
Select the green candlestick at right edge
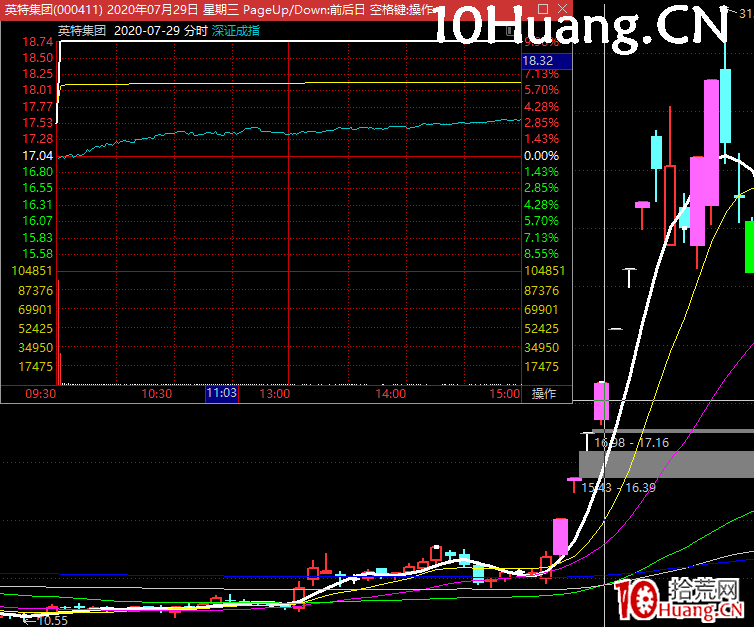click(x=749, y=246)
